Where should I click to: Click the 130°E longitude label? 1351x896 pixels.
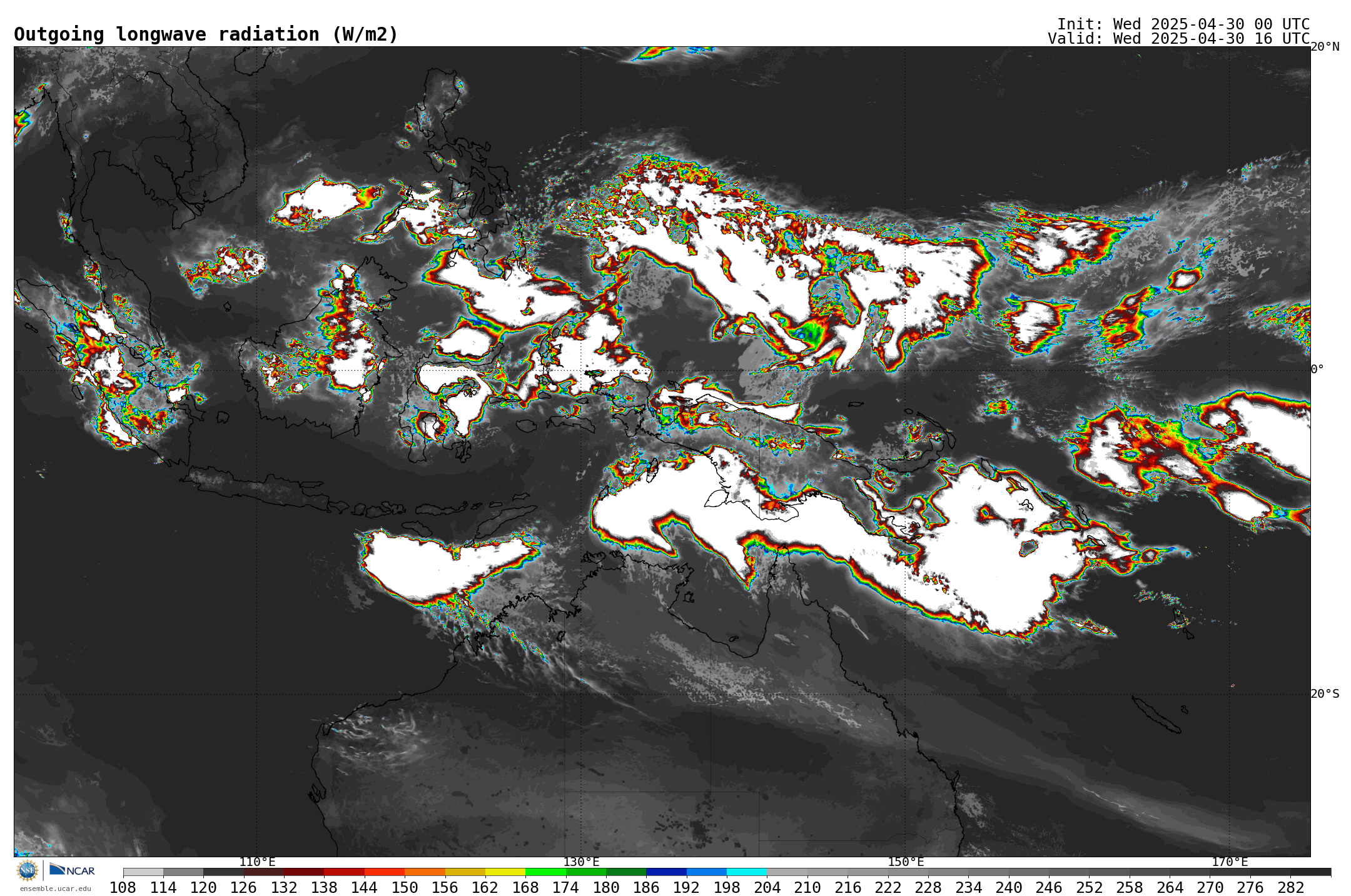pyautogui.click(x=581, y=862)
